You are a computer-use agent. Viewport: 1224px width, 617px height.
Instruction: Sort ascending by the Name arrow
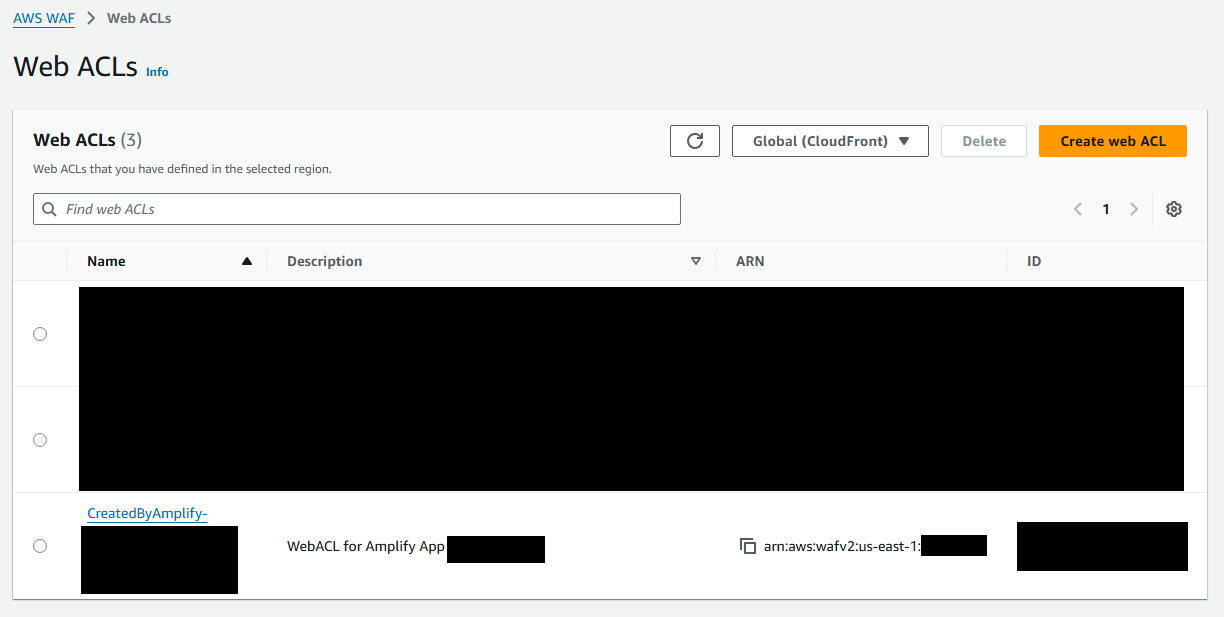pyautogui.click(x=247, y=261)
